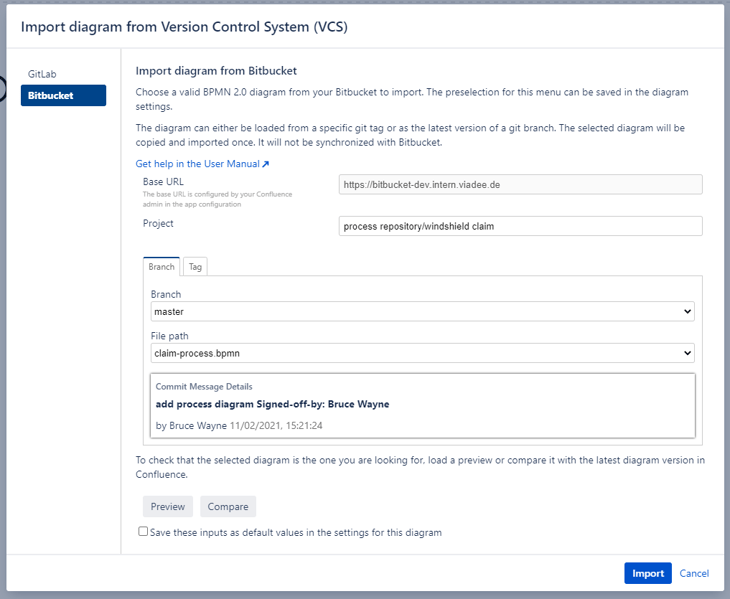Click the Preview button

click(x=168, y=506)
